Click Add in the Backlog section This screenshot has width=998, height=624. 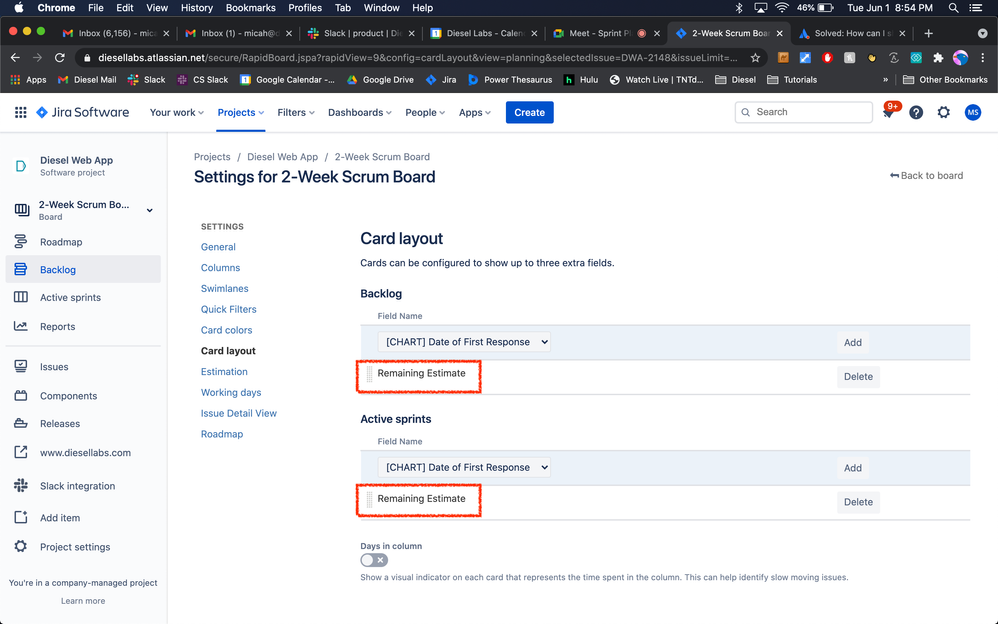(853, 343)
